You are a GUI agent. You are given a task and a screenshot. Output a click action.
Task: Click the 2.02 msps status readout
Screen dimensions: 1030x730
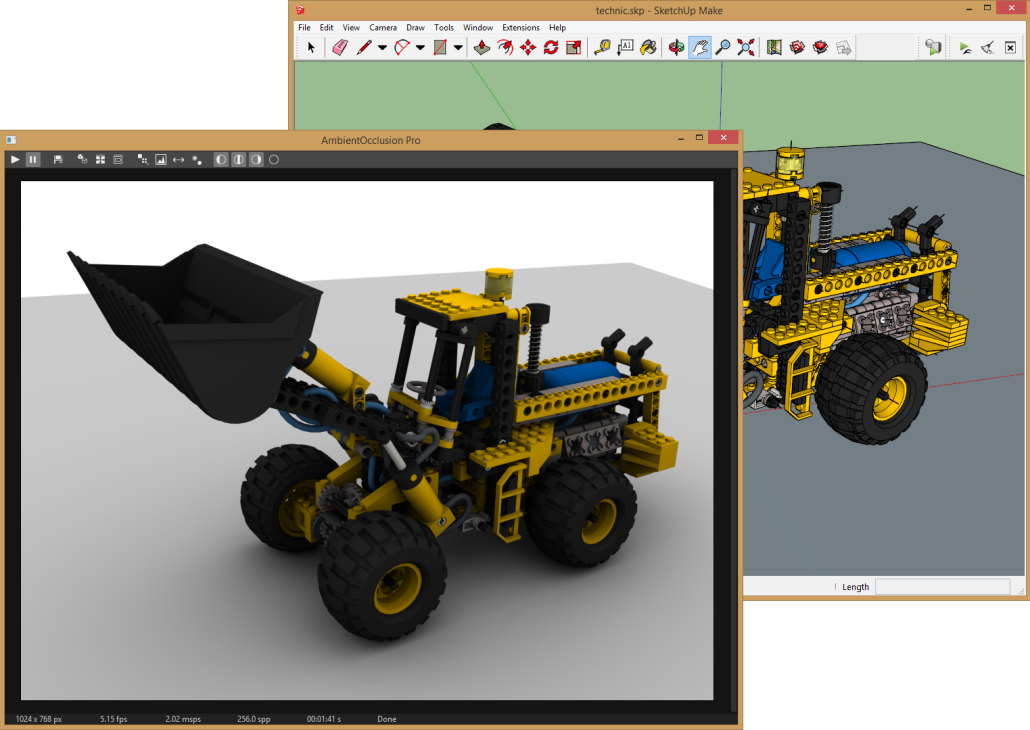point(183,719)
